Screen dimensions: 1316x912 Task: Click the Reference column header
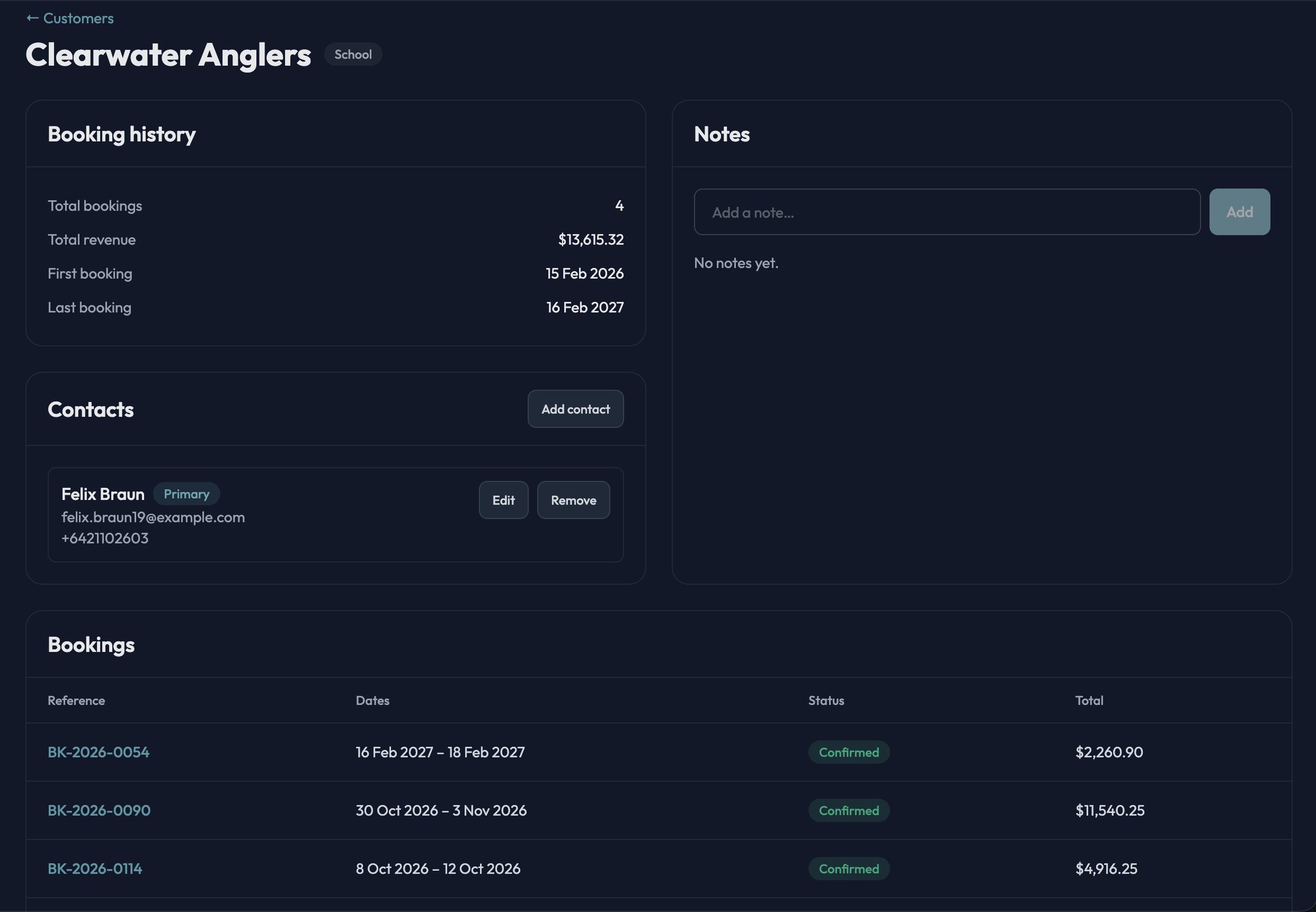coord(76,701)
